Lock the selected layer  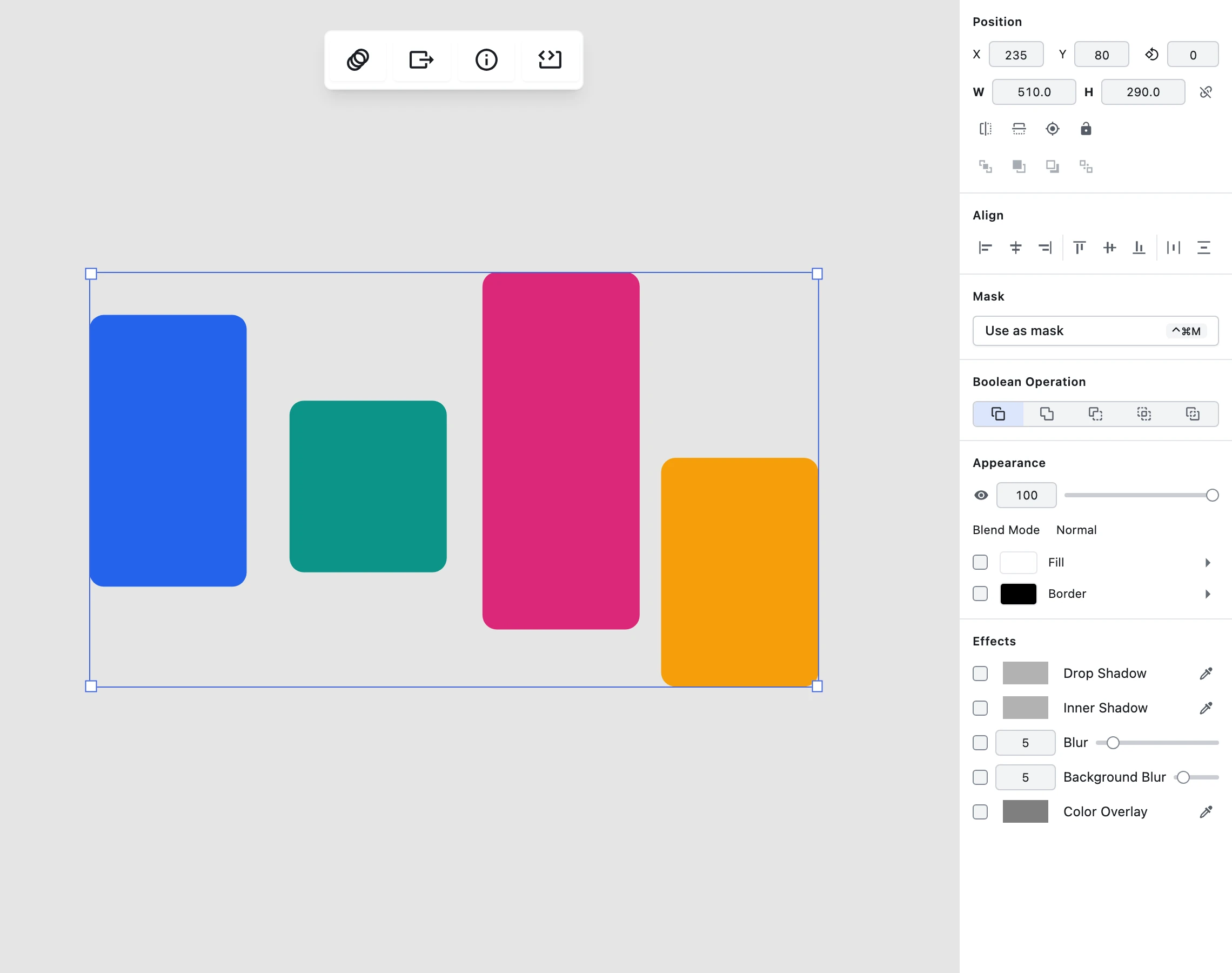[1086, 129]
